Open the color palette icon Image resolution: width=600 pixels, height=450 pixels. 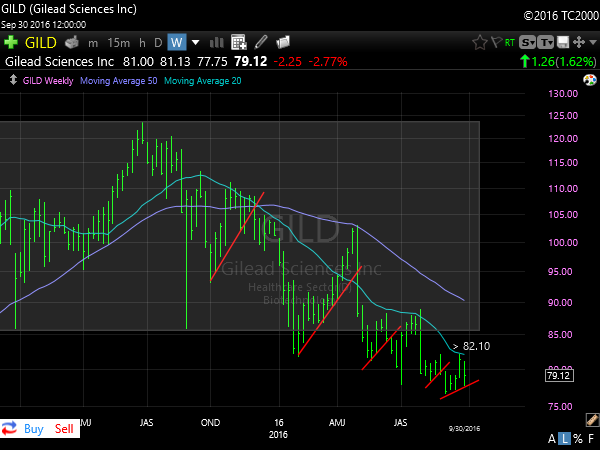click(590, 80)
